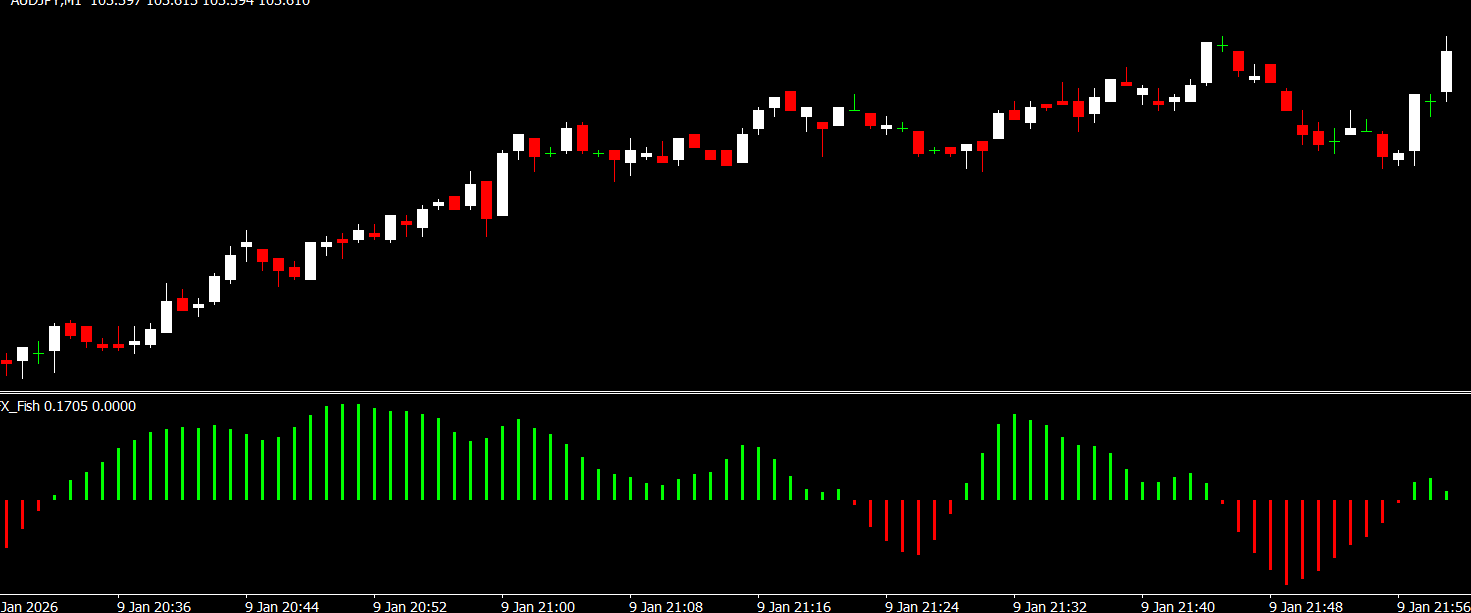Select the 9 Jan 21:32 time label
This screenshot has width=1471, height=613.
pos(1051,606)
